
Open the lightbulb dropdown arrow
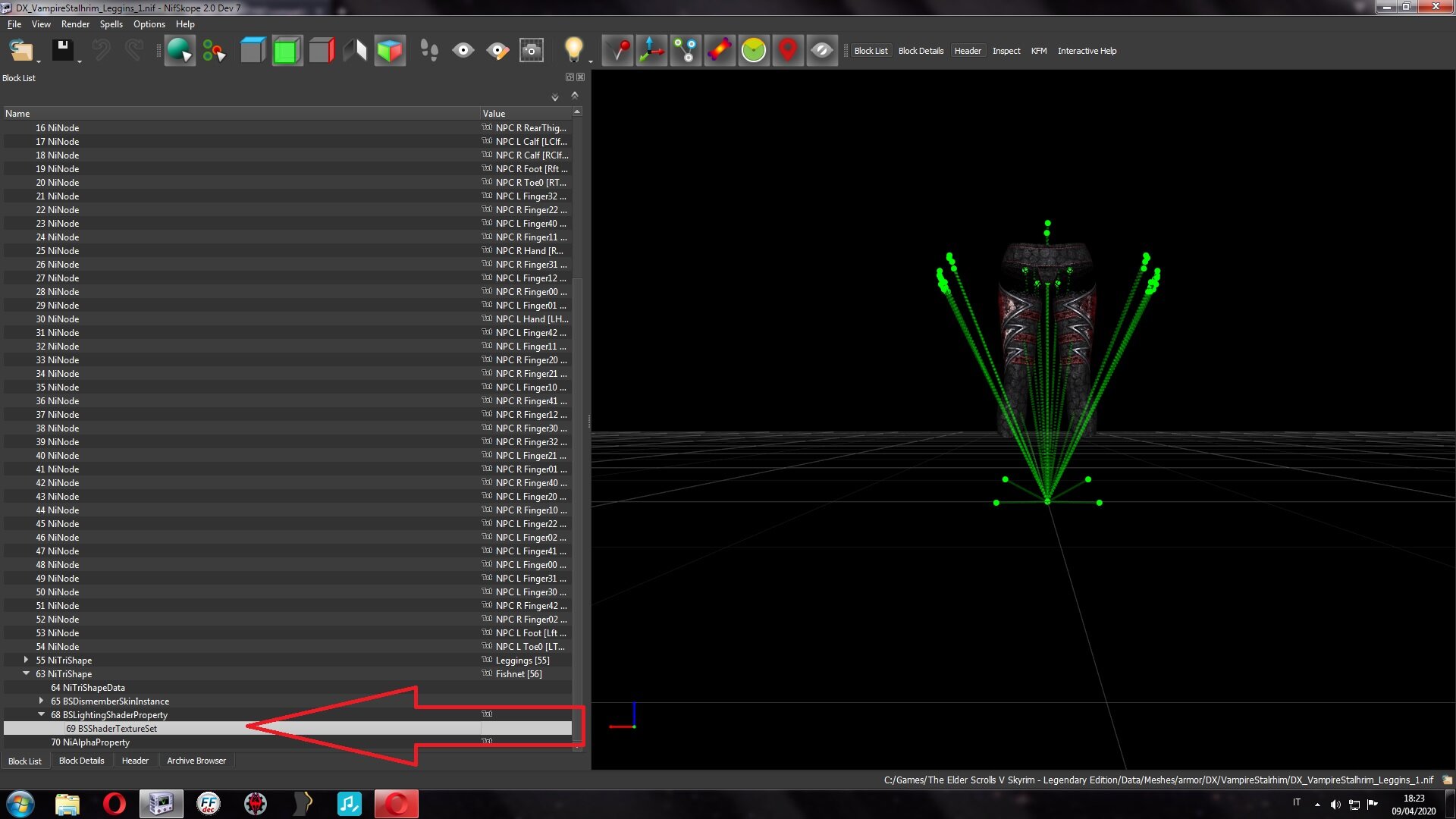[x=590, y=61]
